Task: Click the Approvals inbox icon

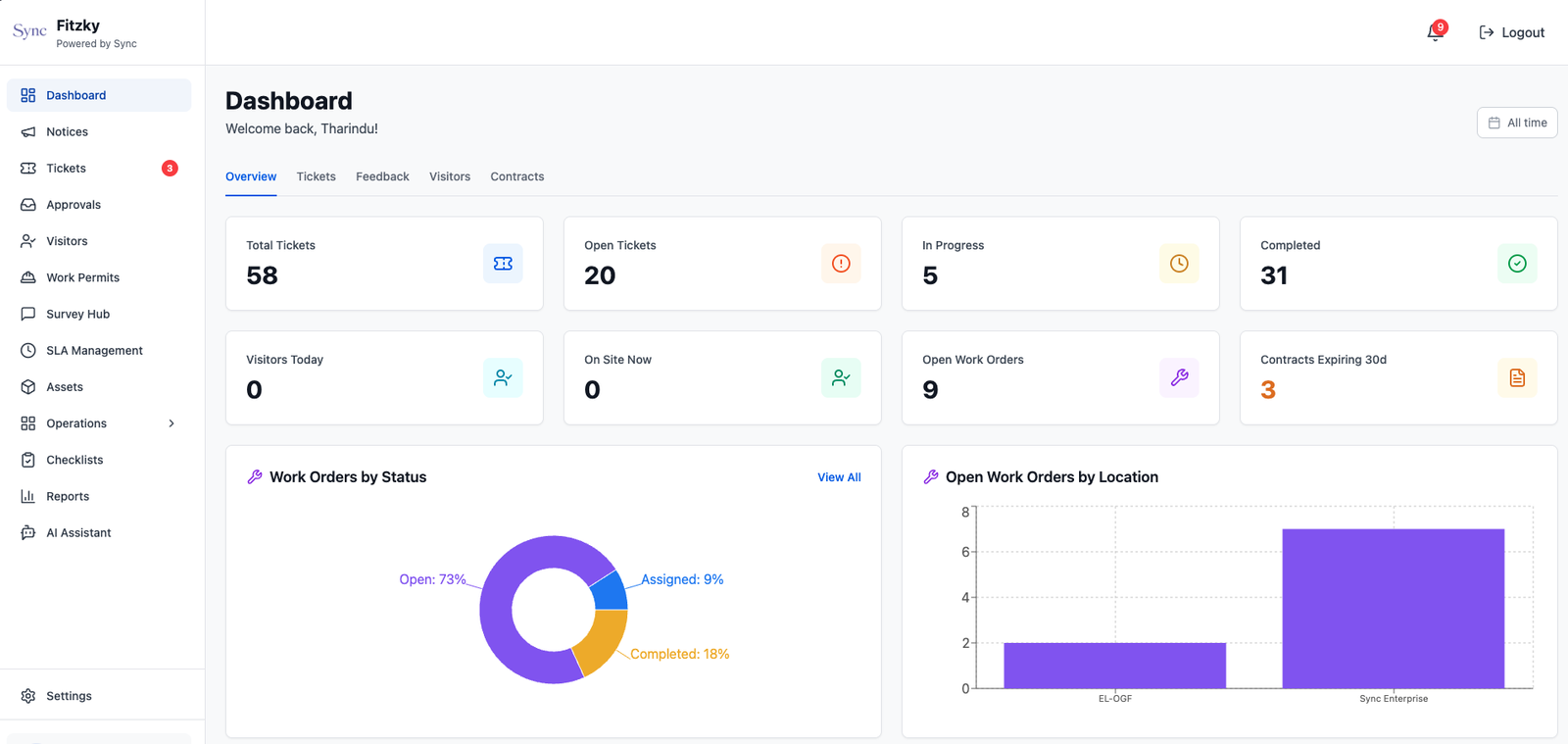Action: [x=28, y=205]
